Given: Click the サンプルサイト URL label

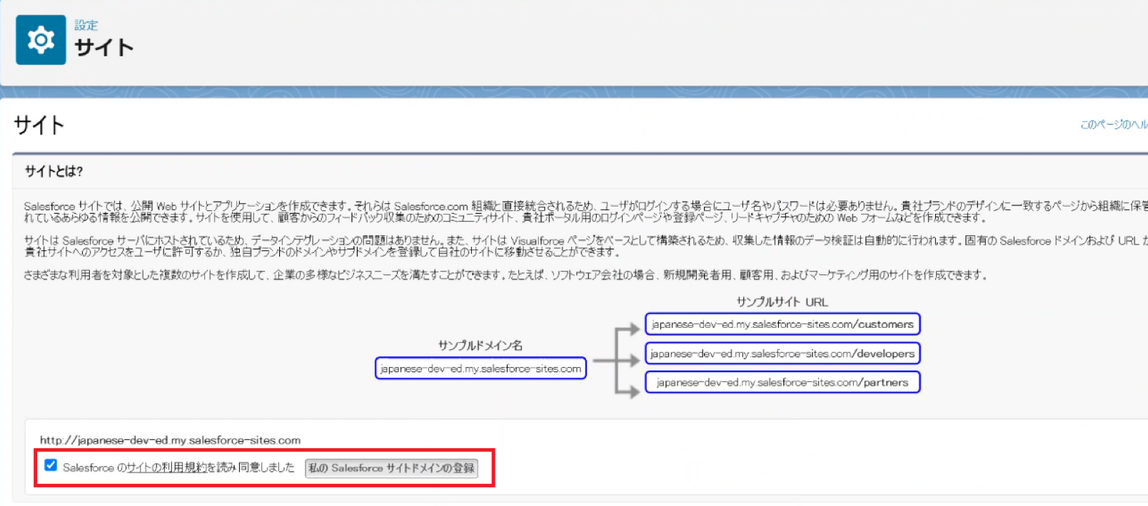Looking at the screenshot, I should pyautogui.click(x=783, y=302).
